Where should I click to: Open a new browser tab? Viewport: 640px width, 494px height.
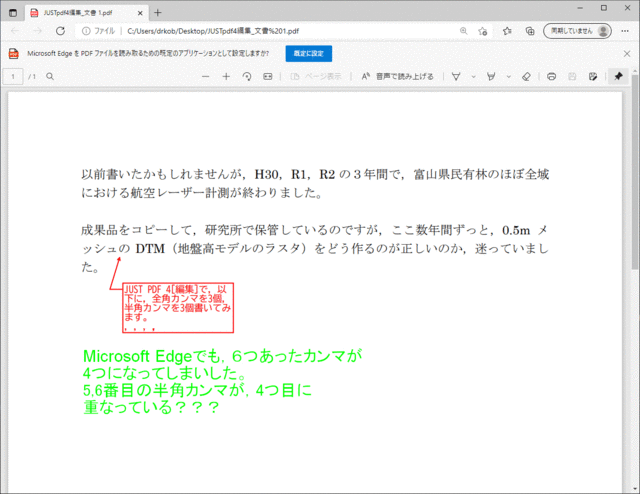point(158,13)
